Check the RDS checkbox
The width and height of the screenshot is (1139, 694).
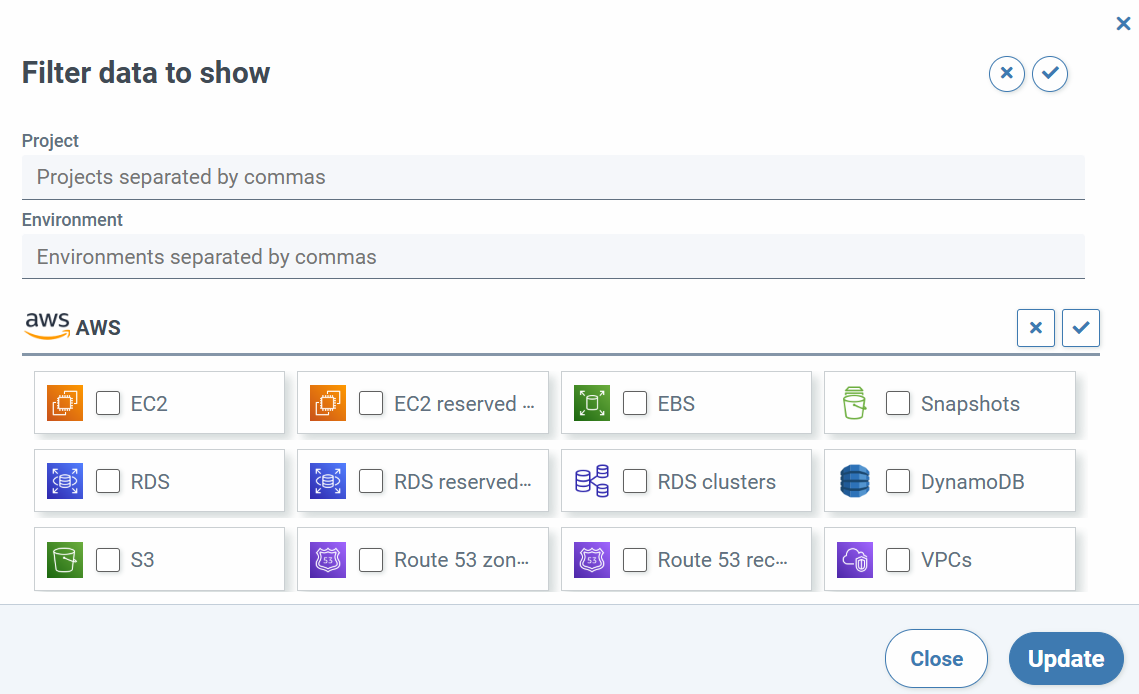[x=108, y=480]
